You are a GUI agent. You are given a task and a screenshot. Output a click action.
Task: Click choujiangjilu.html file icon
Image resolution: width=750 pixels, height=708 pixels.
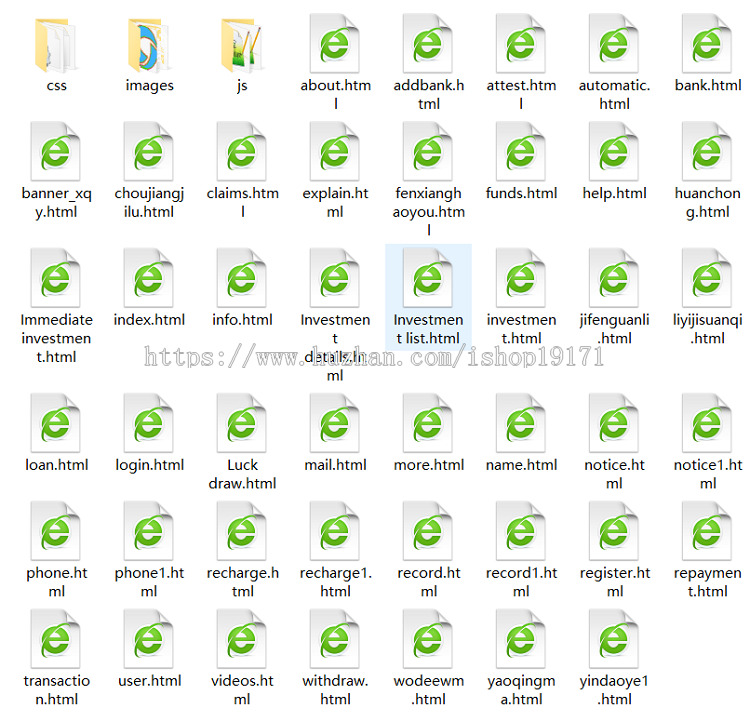point(148,152)
